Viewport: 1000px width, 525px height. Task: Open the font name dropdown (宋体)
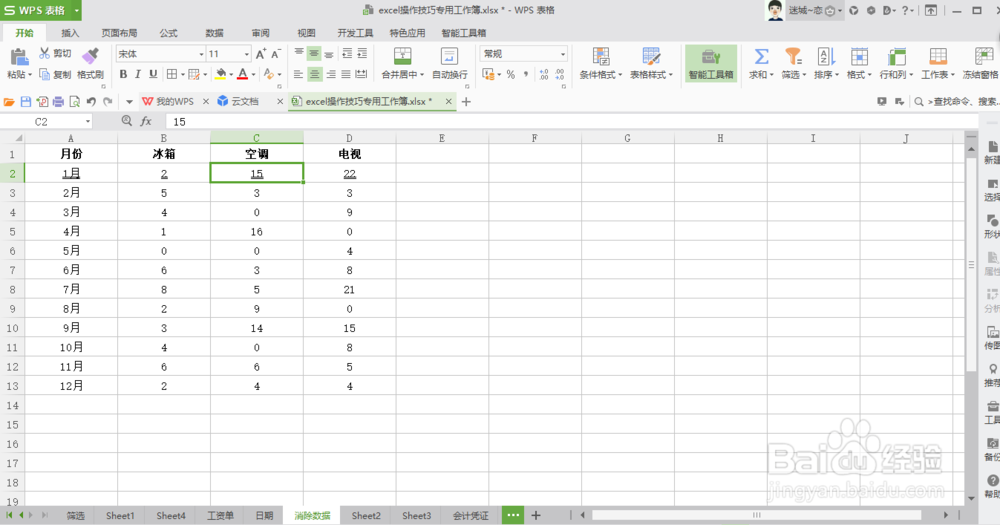tap(202, 54)
